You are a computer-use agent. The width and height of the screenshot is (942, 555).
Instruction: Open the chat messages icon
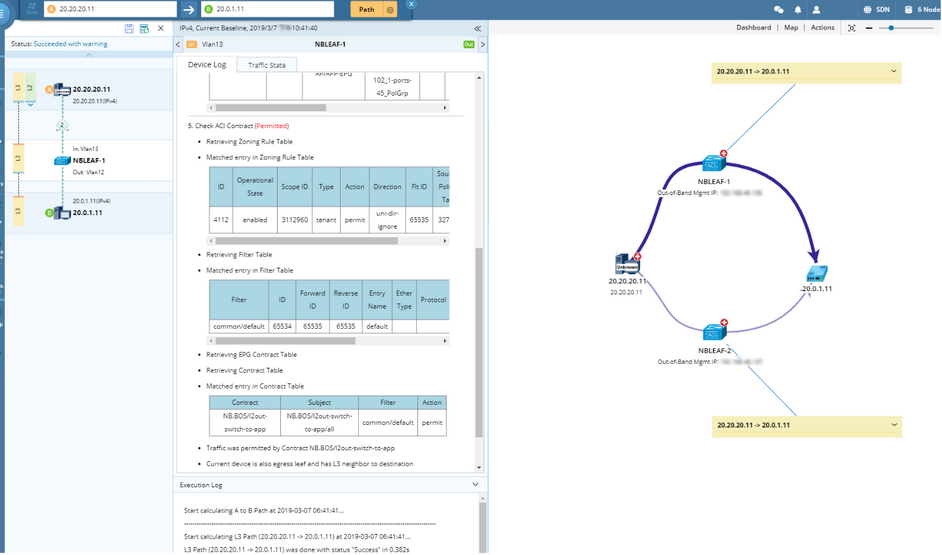pyautogui.click(x=779, y=10)
